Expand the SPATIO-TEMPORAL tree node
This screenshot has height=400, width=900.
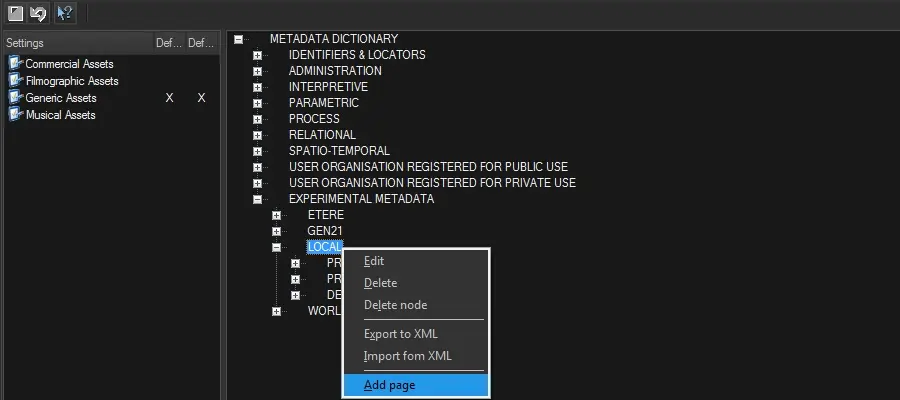pyautogui.click(x=258, y=151)
